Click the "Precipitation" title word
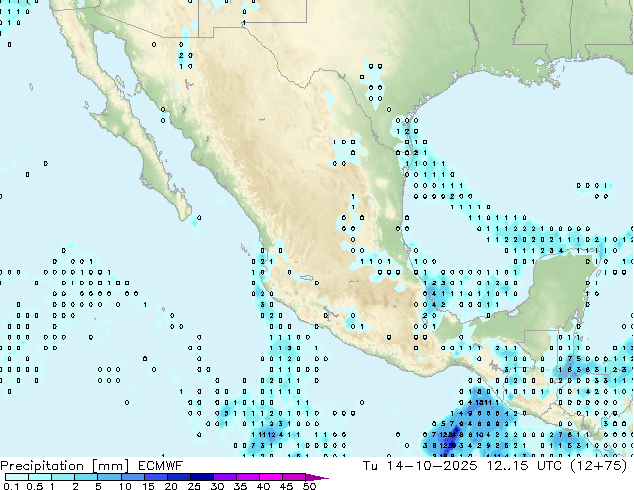This screenshot has width=634, height=490. click(42, 466)
